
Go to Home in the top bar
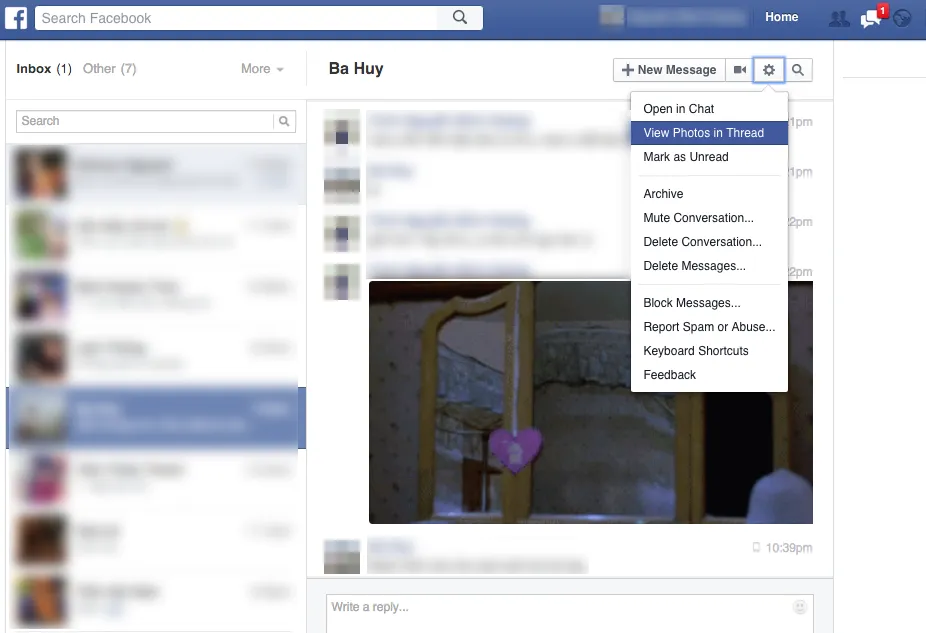click(781, 17)
